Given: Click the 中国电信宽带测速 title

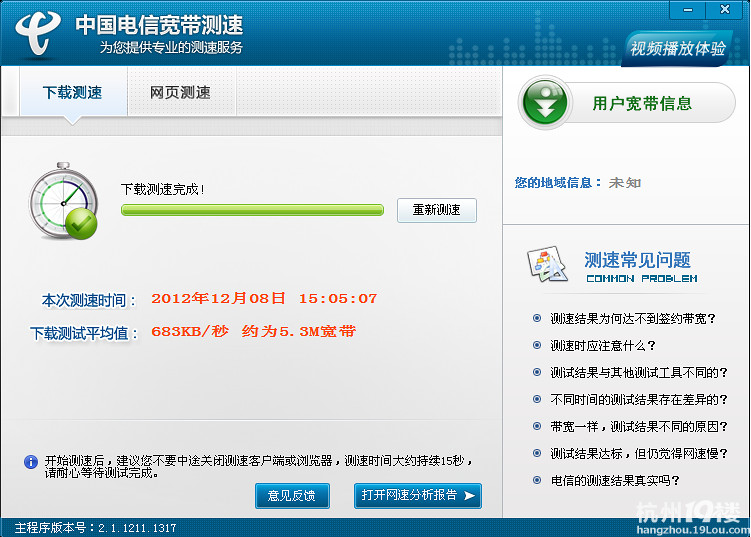Looking at the screenshot, I should 159,25.
